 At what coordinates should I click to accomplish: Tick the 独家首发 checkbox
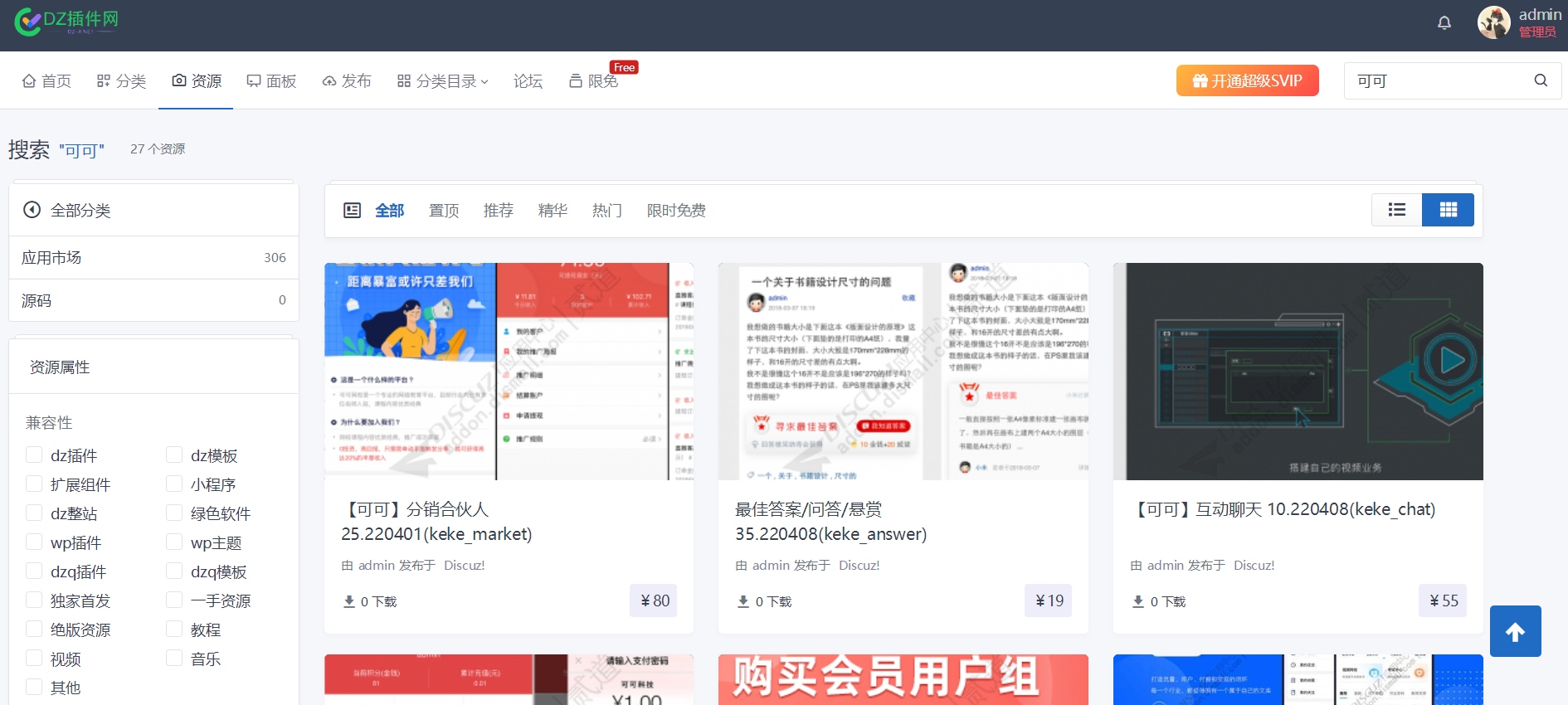(34, 600)
